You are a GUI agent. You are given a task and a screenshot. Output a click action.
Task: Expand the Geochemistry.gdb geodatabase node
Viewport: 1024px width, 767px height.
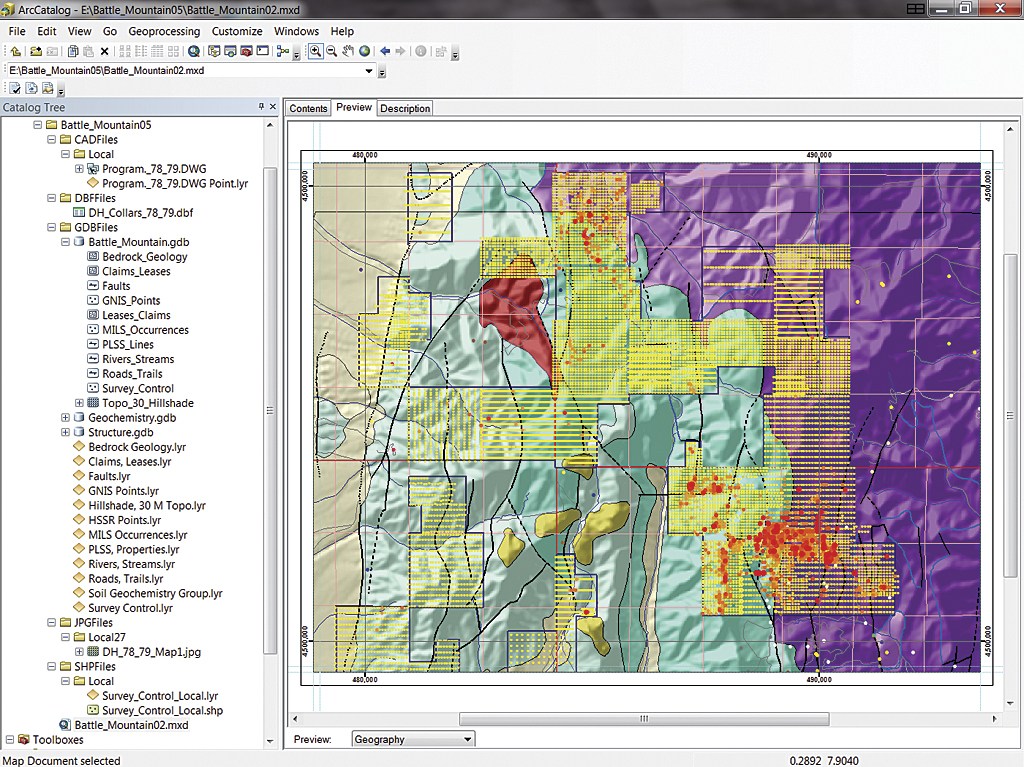tap(66, 418)
